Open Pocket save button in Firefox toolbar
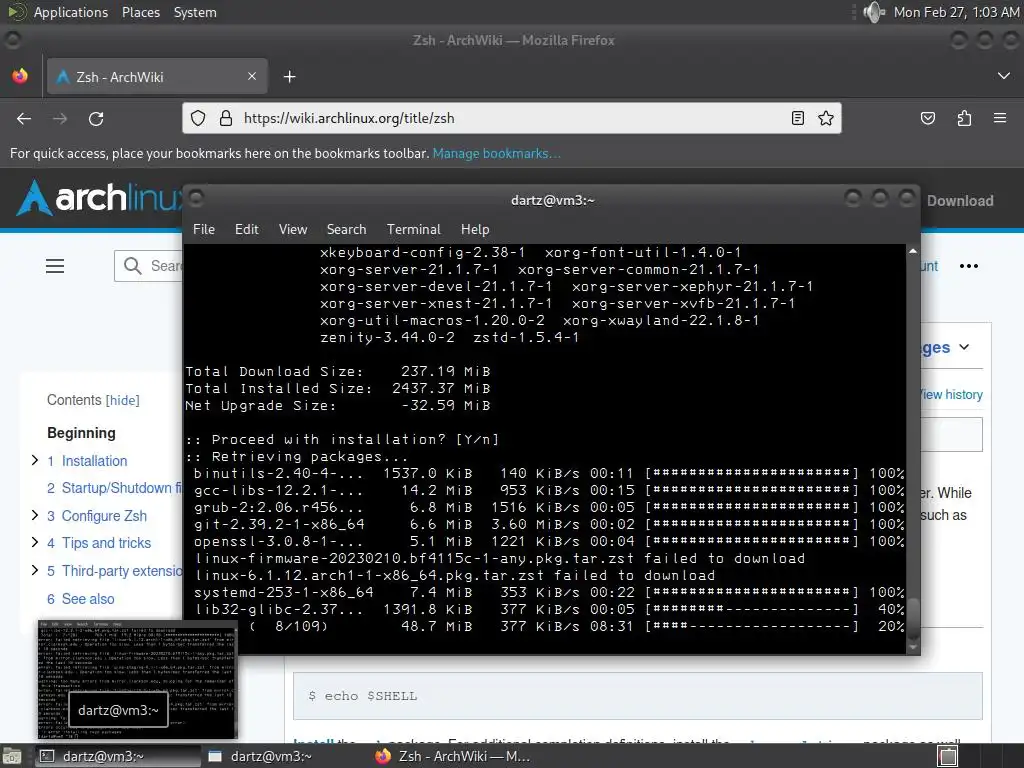 click(927, 118)
